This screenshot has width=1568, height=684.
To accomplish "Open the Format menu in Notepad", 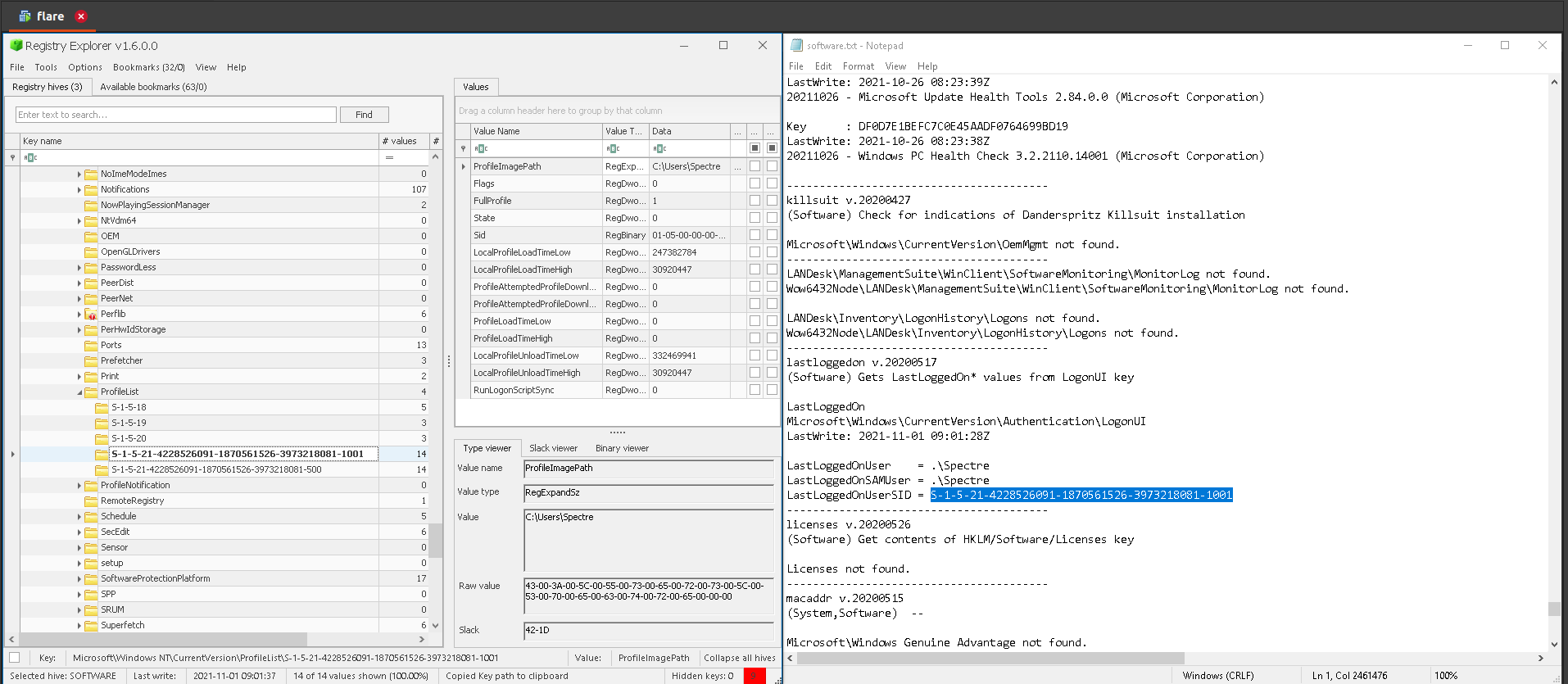I will [x=858, y=66].
